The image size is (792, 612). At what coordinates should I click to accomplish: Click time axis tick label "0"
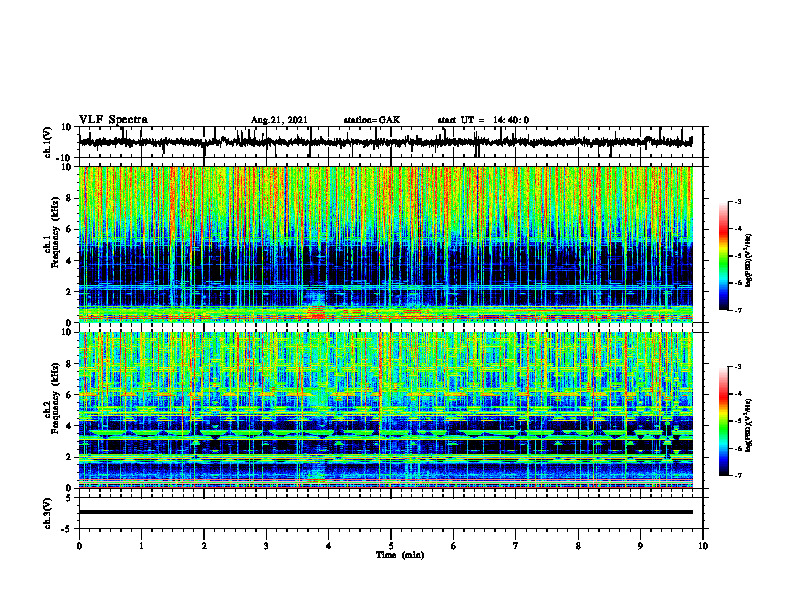pyautogui.click(x=79, y=546)
